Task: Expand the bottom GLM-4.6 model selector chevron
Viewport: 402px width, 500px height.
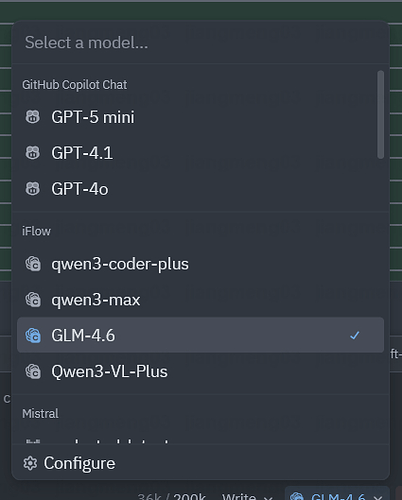Action: coord(378,497)
